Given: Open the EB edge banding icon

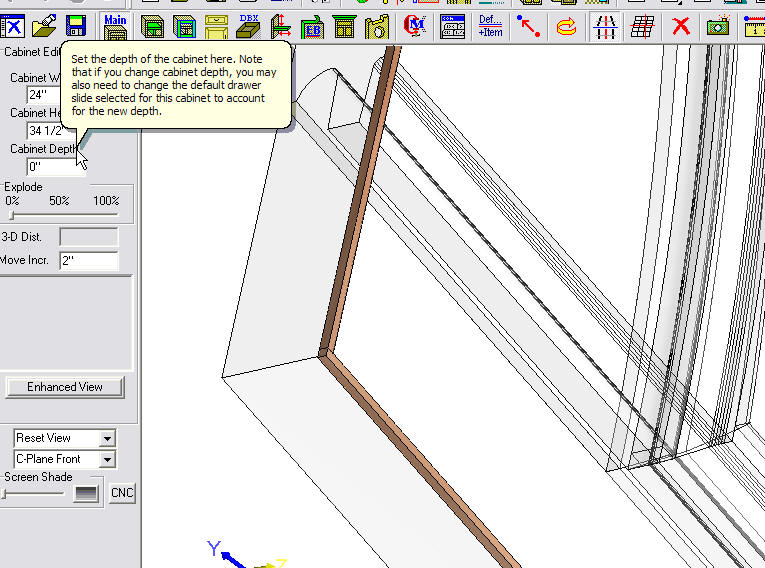Looking at the screenshot, I should click(x=312, y=26).
